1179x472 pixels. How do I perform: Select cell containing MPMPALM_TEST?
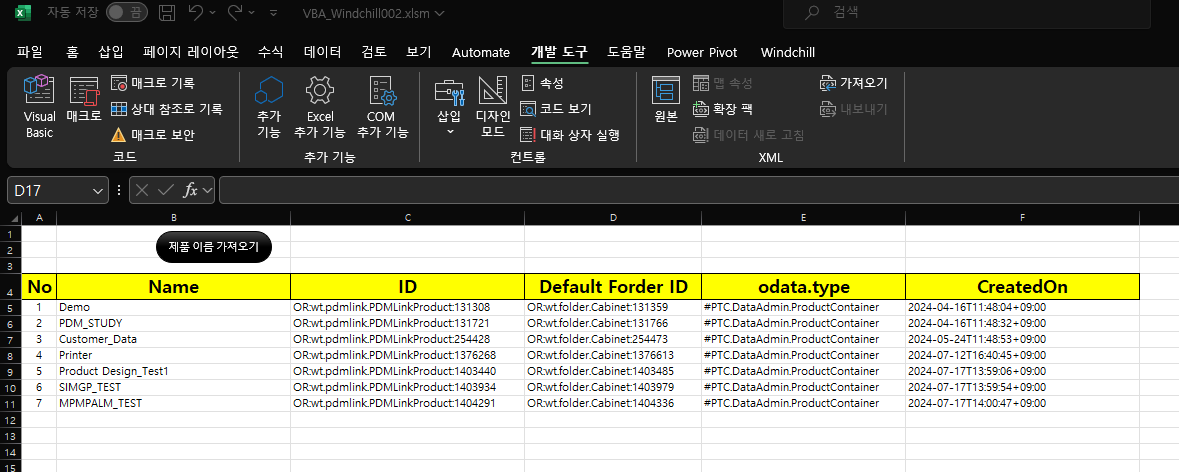pyautogui.click(x=174, y=404)
